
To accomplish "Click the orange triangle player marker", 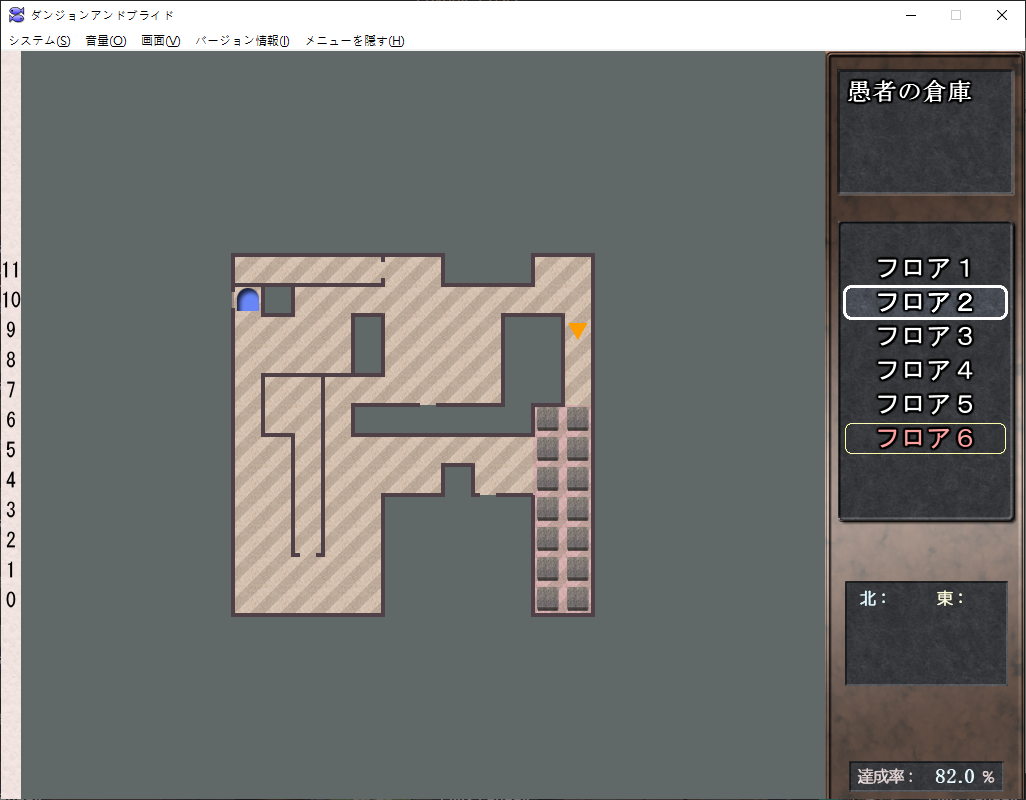I will 577,330.
